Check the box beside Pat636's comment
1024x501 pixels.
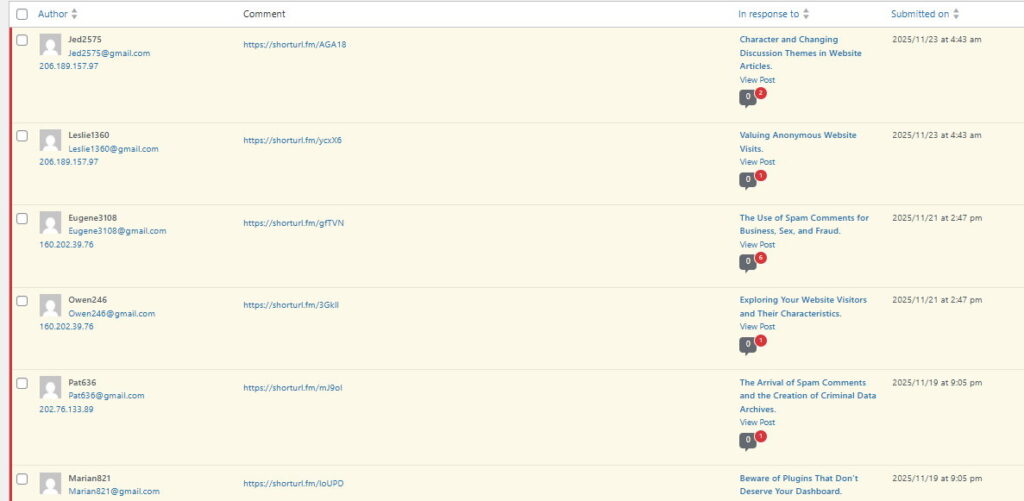22,382
